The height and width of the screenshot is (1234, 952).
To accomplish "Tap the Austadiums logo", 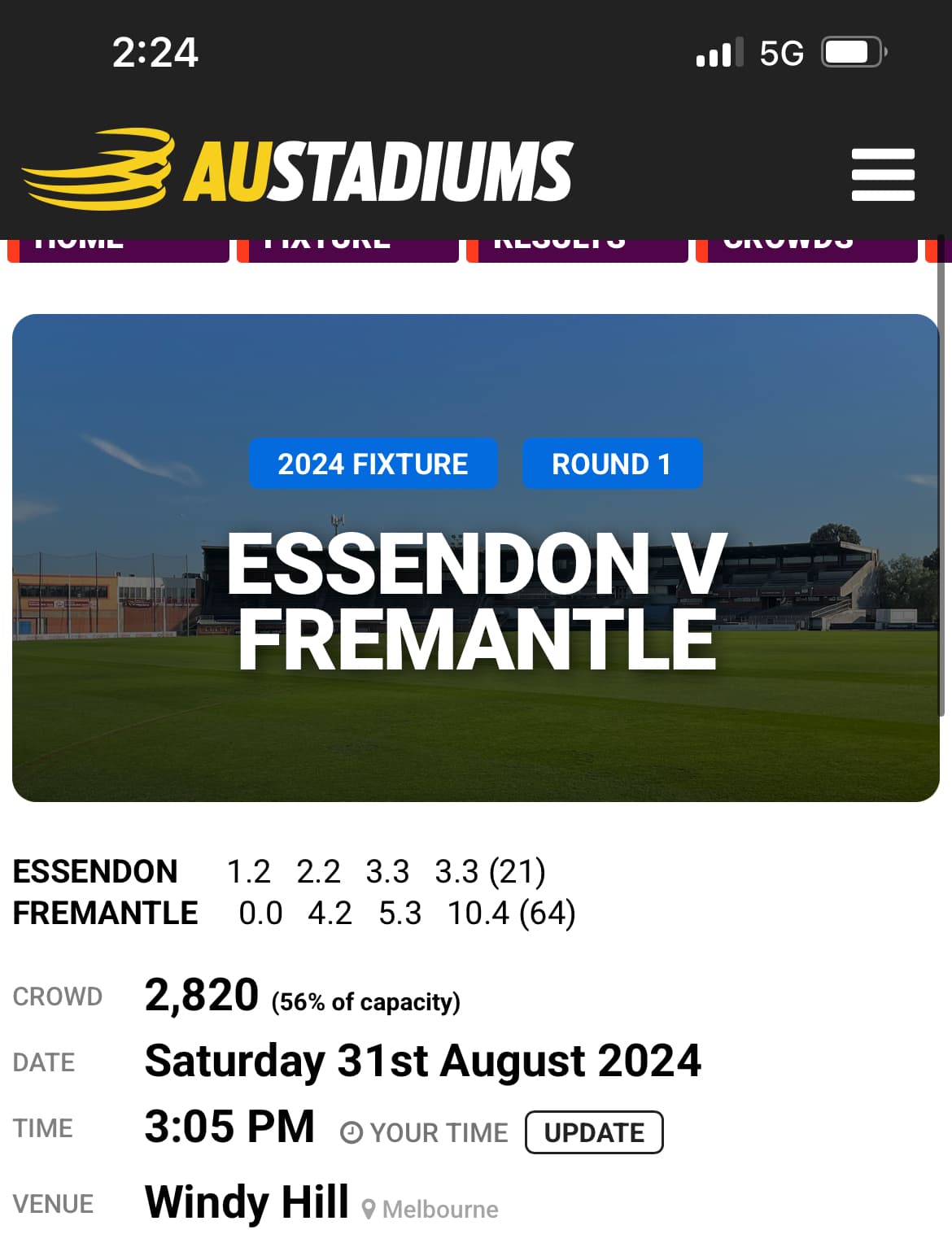I will 298,170.
